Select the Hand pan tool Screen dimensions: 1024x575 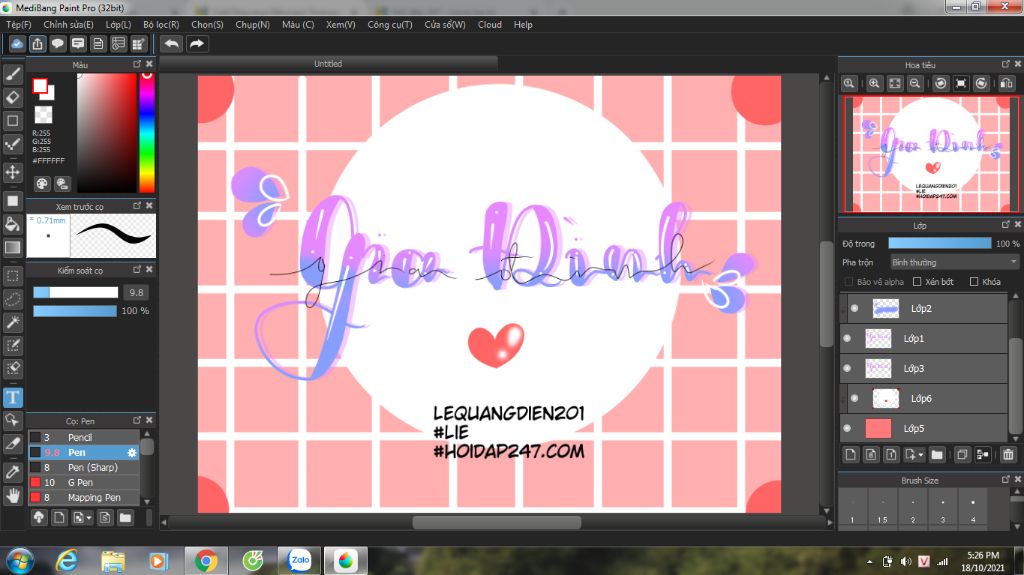[12, 496]
